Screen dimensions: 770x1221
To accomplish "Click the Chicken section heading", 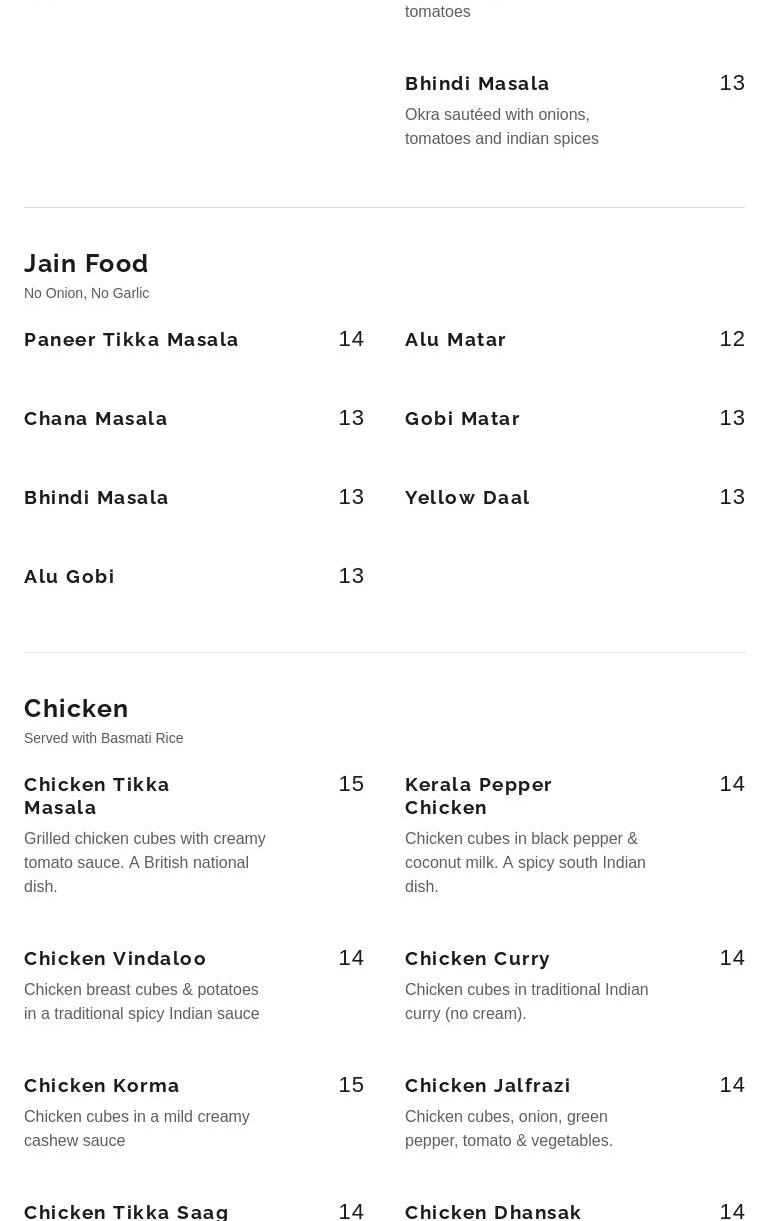I will pyautogui.click(x=76, y=708).
